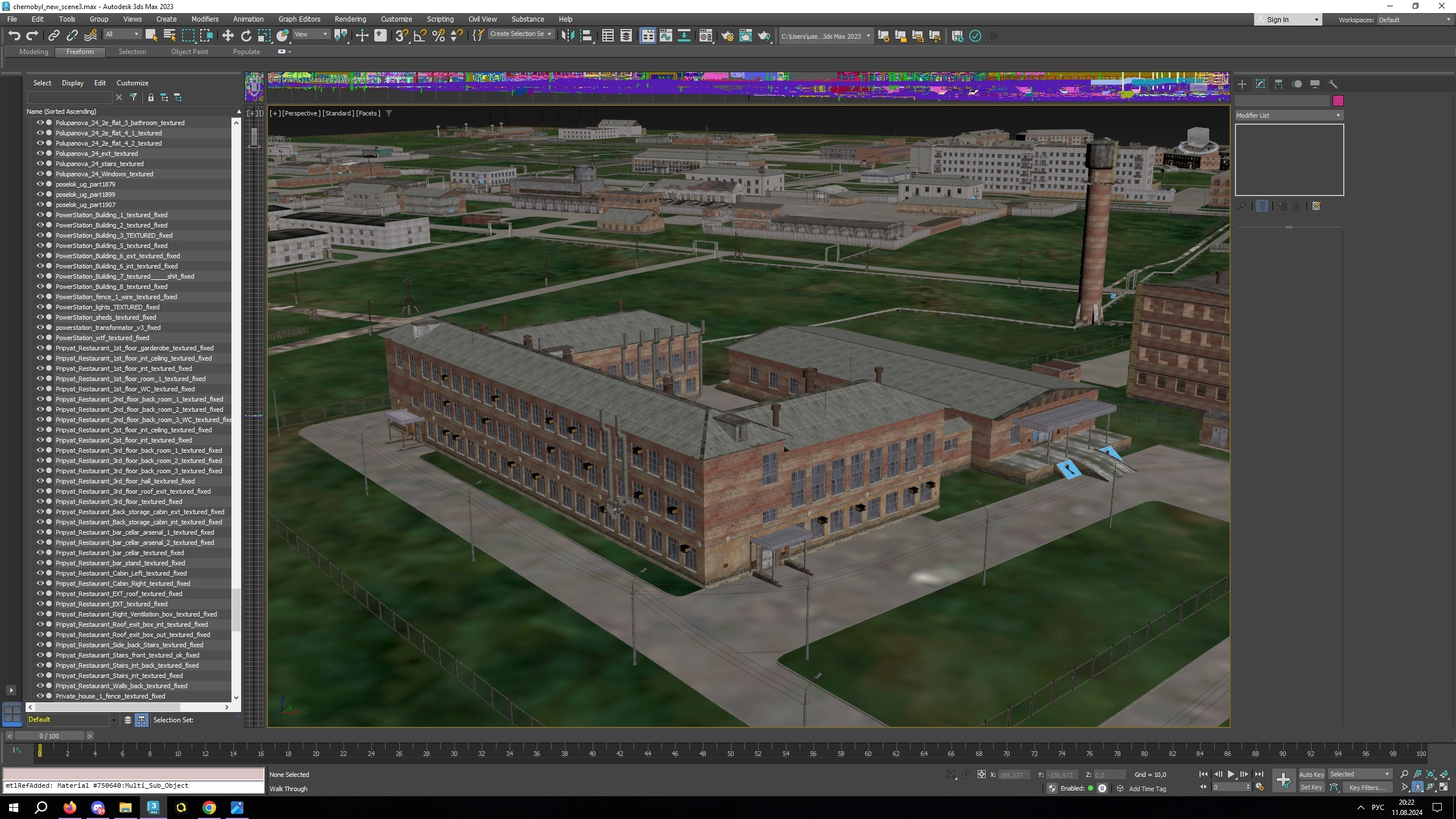Open the Render Setup teapot icon
This screenshot has width=1456, height=819.
click(x=727, y=36)
